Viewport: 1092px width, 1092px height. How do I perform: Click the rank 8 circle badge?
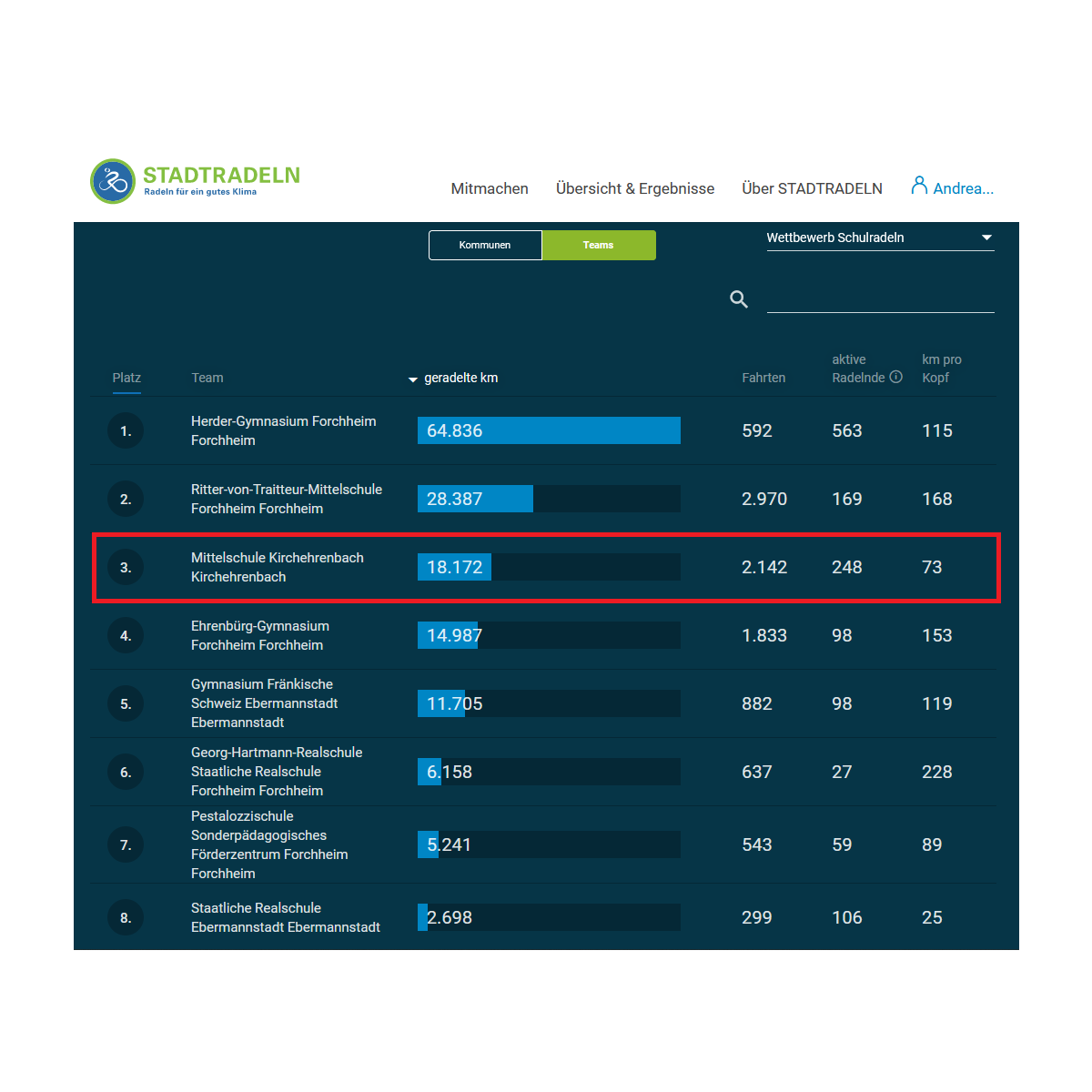click(x=126, y=917)
